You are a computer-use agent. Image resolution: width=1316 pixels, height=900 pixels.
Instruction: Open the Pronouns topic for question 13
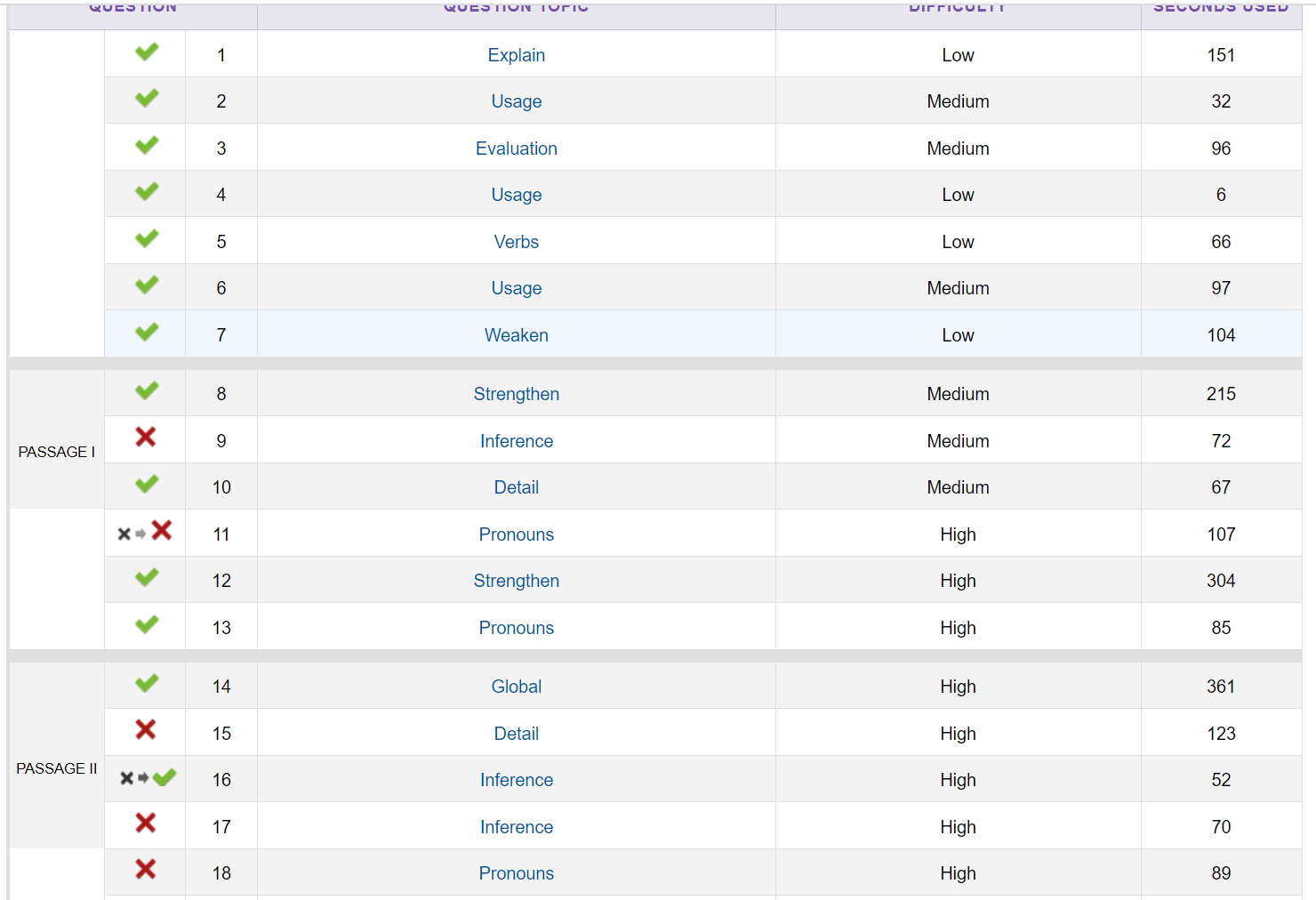516,628
